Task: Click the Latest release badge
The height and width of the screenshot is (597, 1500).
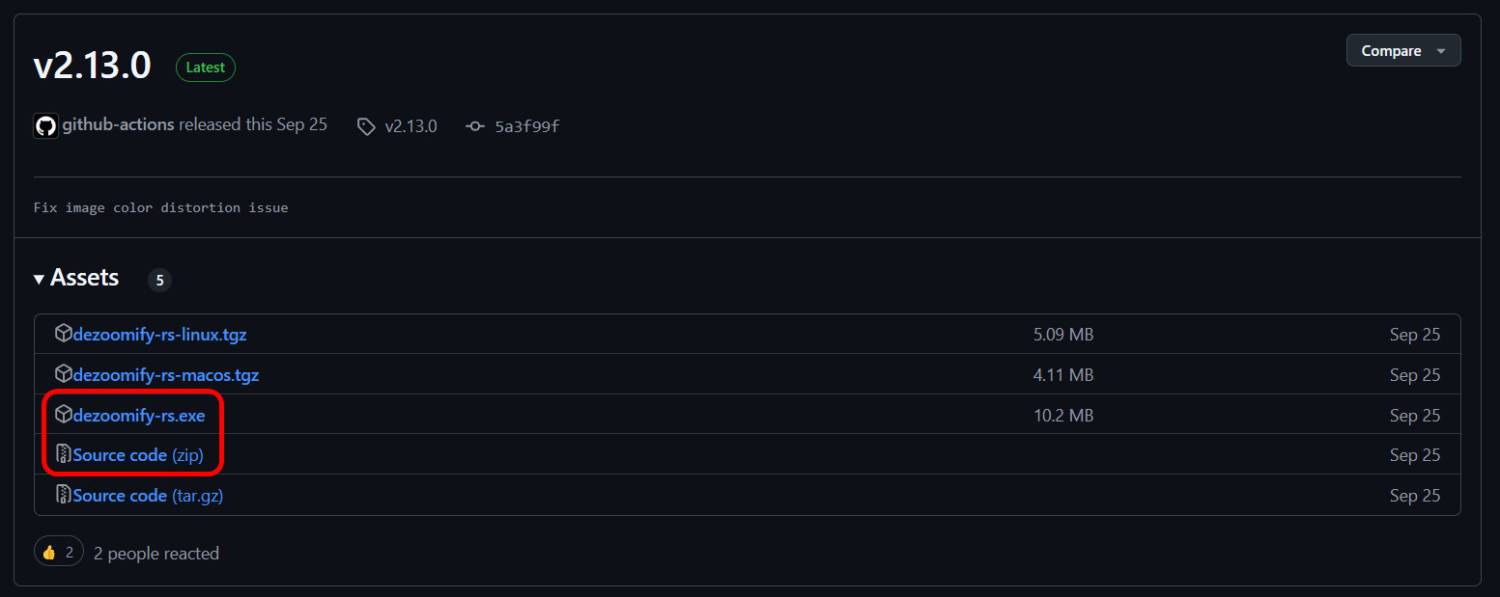Action: click(x=205, y=68)
